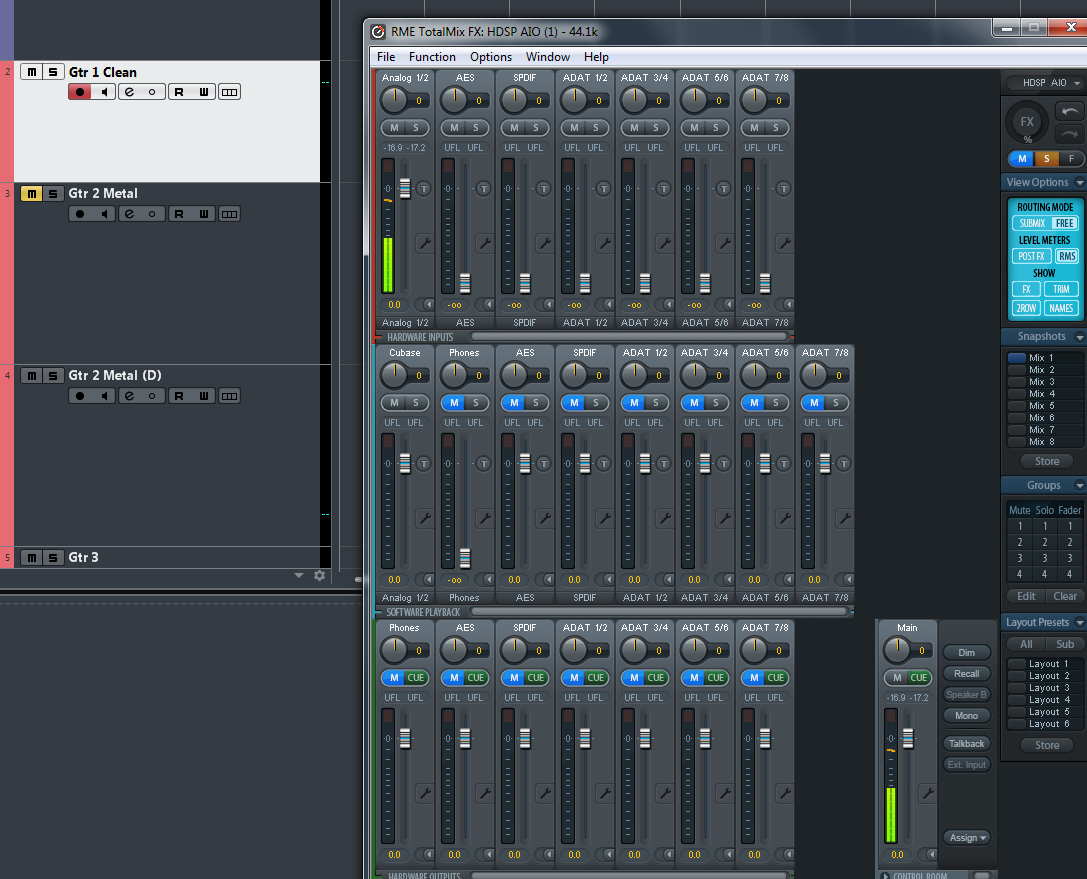This screenshot has width=1087, height=879.
Task: Select Mix 2 snapshot
Action: [x=1042, y=369]
